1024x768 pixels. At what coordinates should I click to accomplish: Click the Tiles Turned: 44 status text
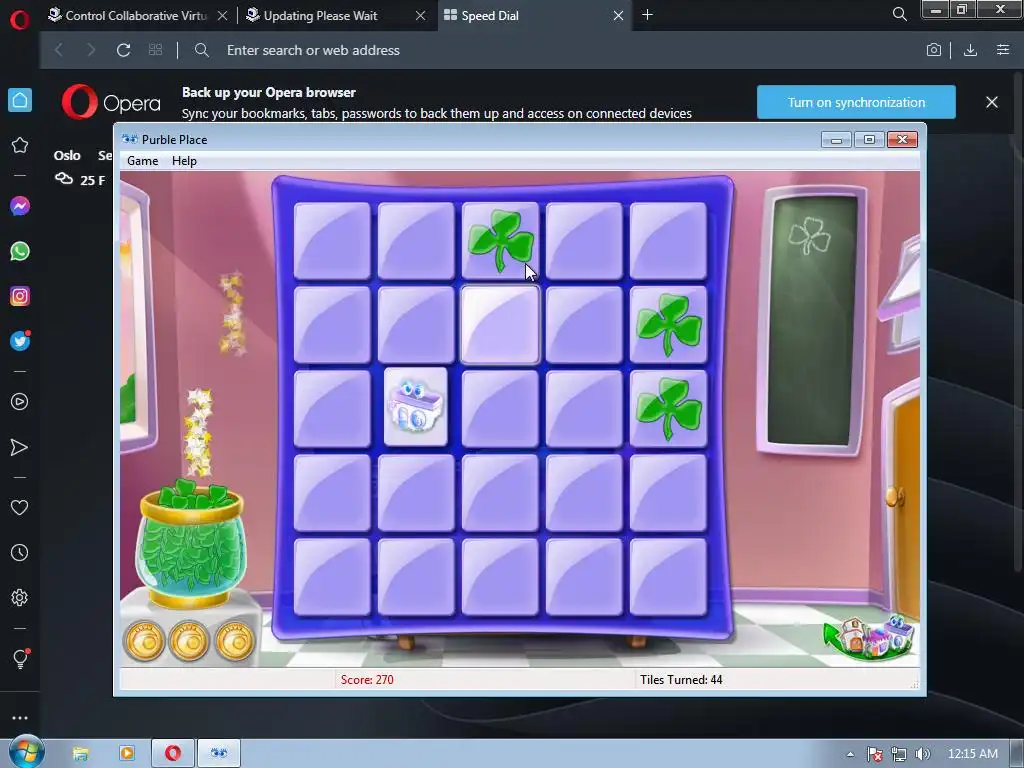click(x=681, y=680)
